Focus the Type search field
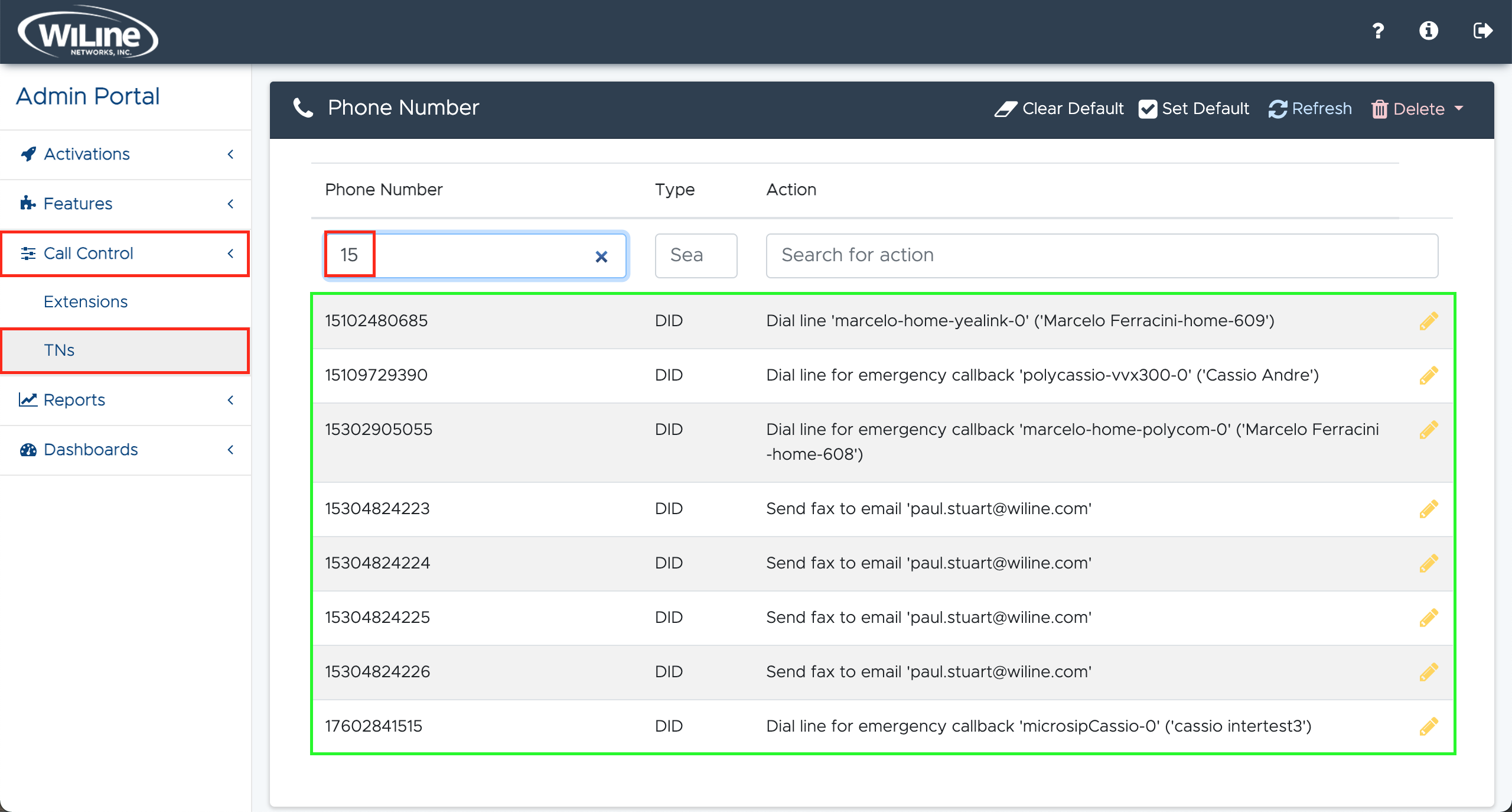 pos(696,256)
